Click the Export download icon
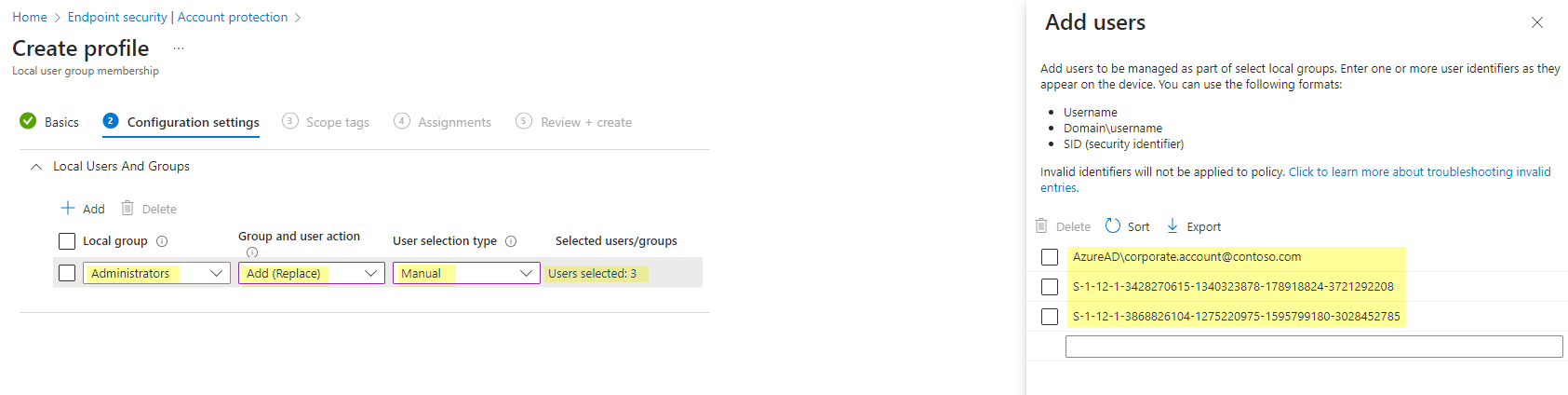The height and width of the screenshot is (395, 1568). 1173,225
